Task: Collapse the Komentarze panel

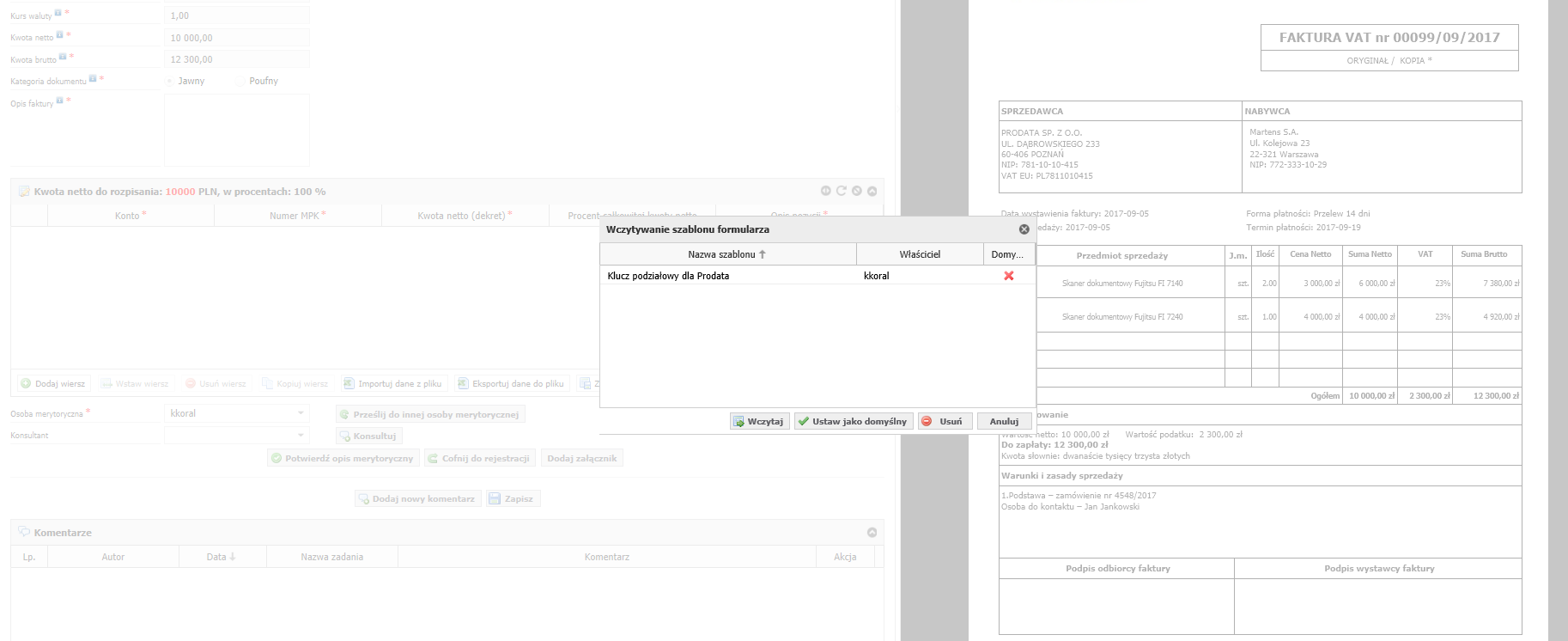Action: tap(872, 533)
